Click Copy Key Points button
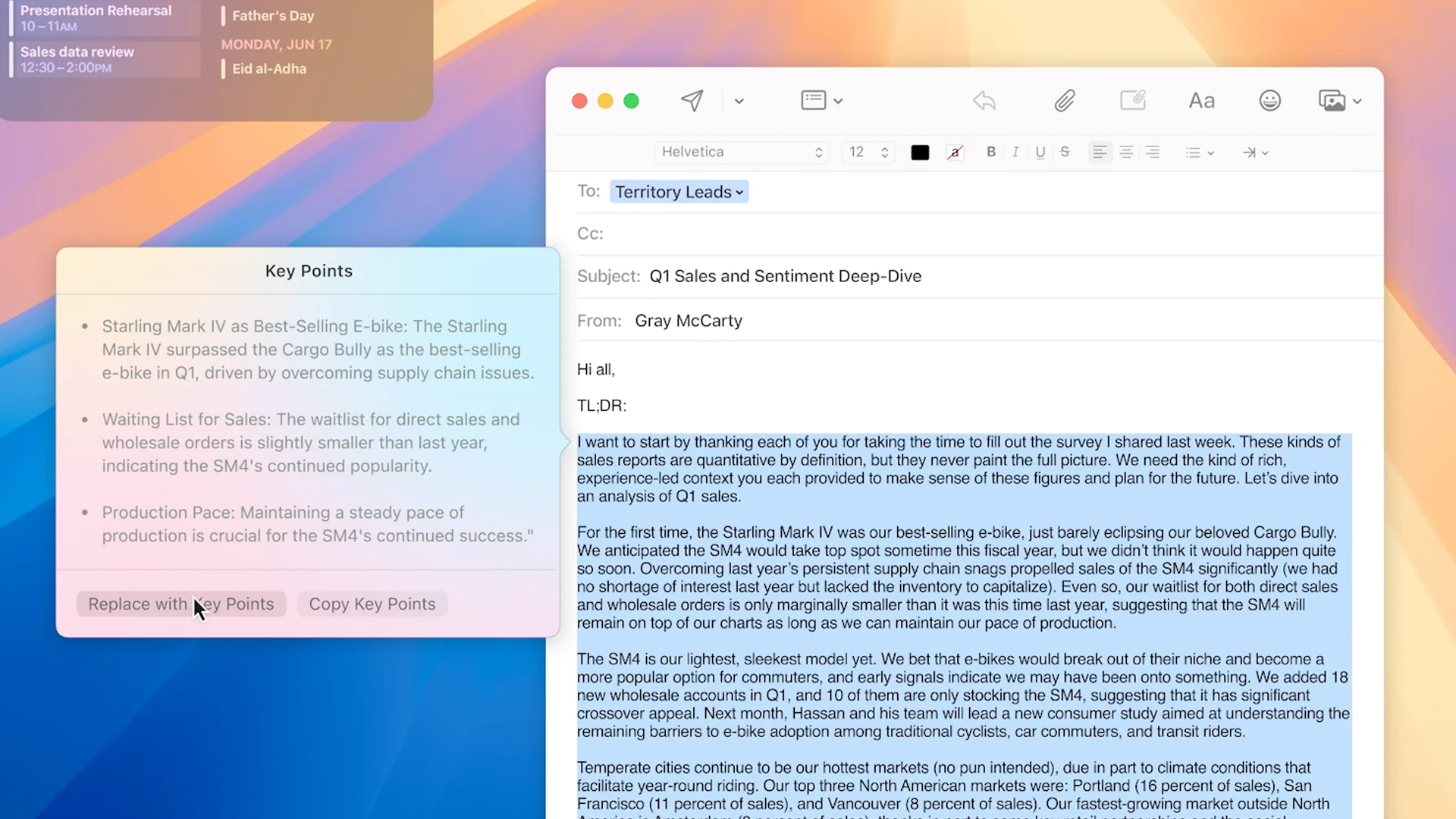Viewport: 1456px width, 819px height. pyautogui.click(x=372, y=604)
